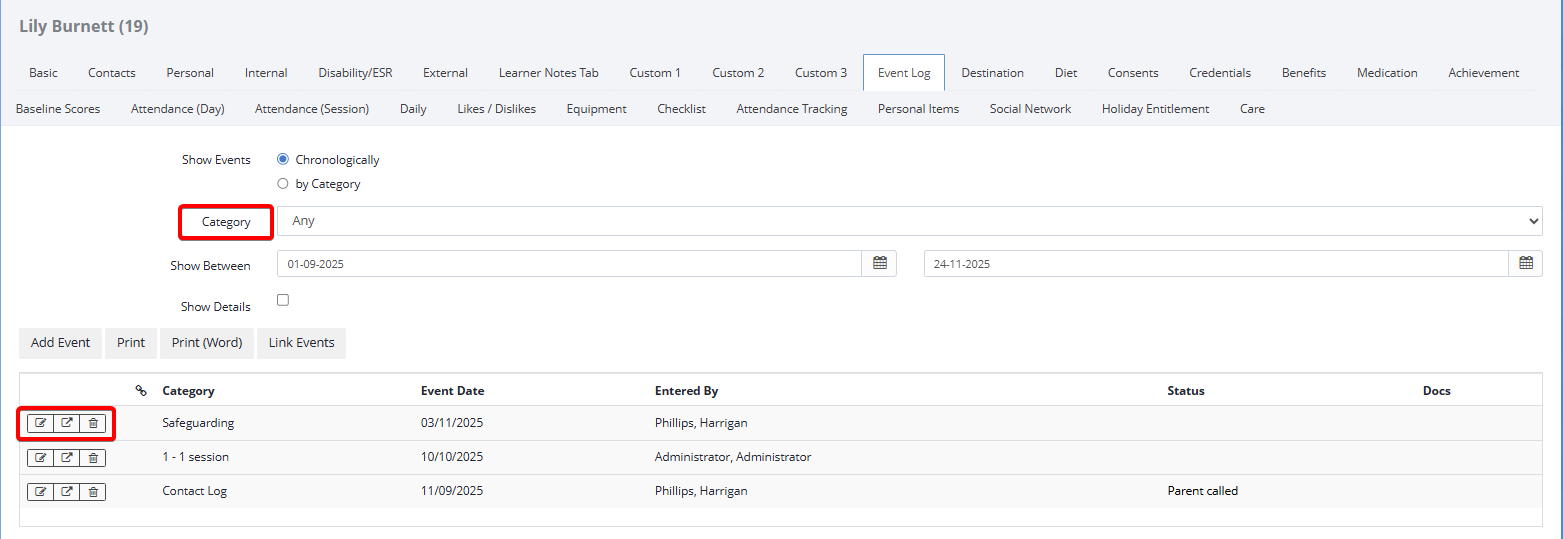Viewport: 1563px width, 539px height.
Task: Open the Credentials tab
Action: 1220,73
